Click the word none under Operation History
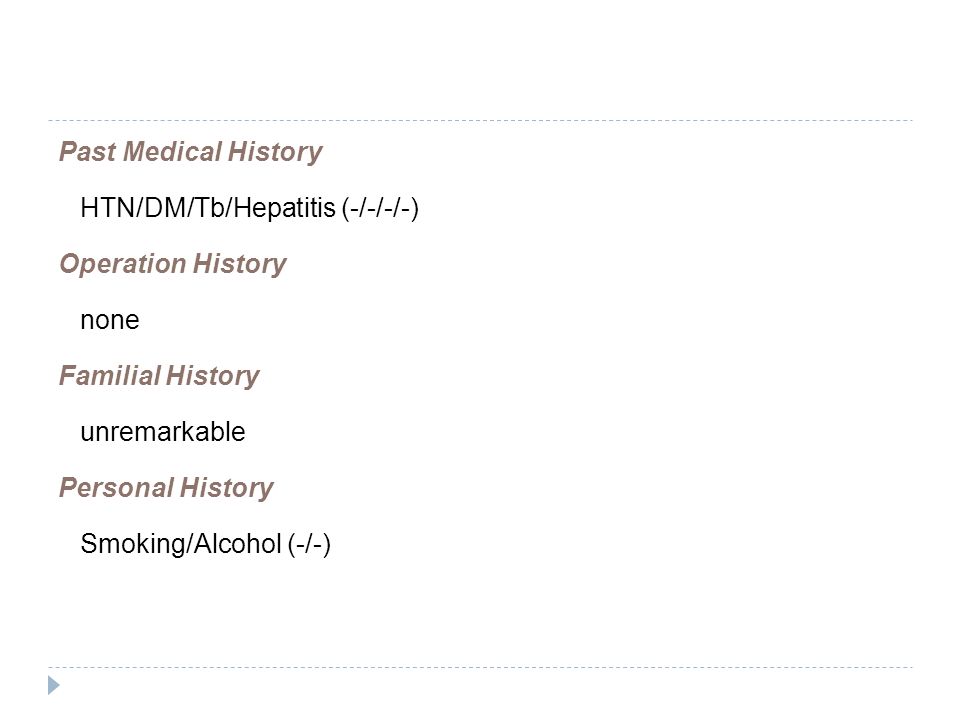The height and width of the screenshot is (720, 960). point(110,321)
